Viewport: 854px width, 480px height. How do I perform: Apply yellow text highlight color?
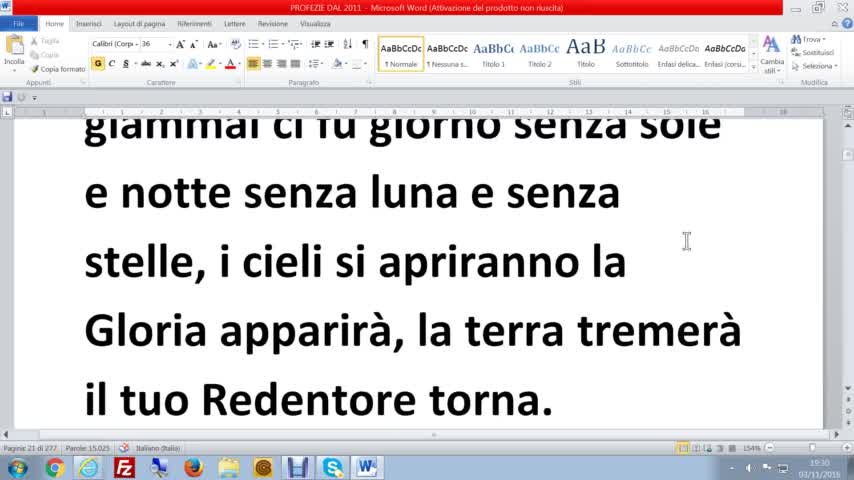210,64
